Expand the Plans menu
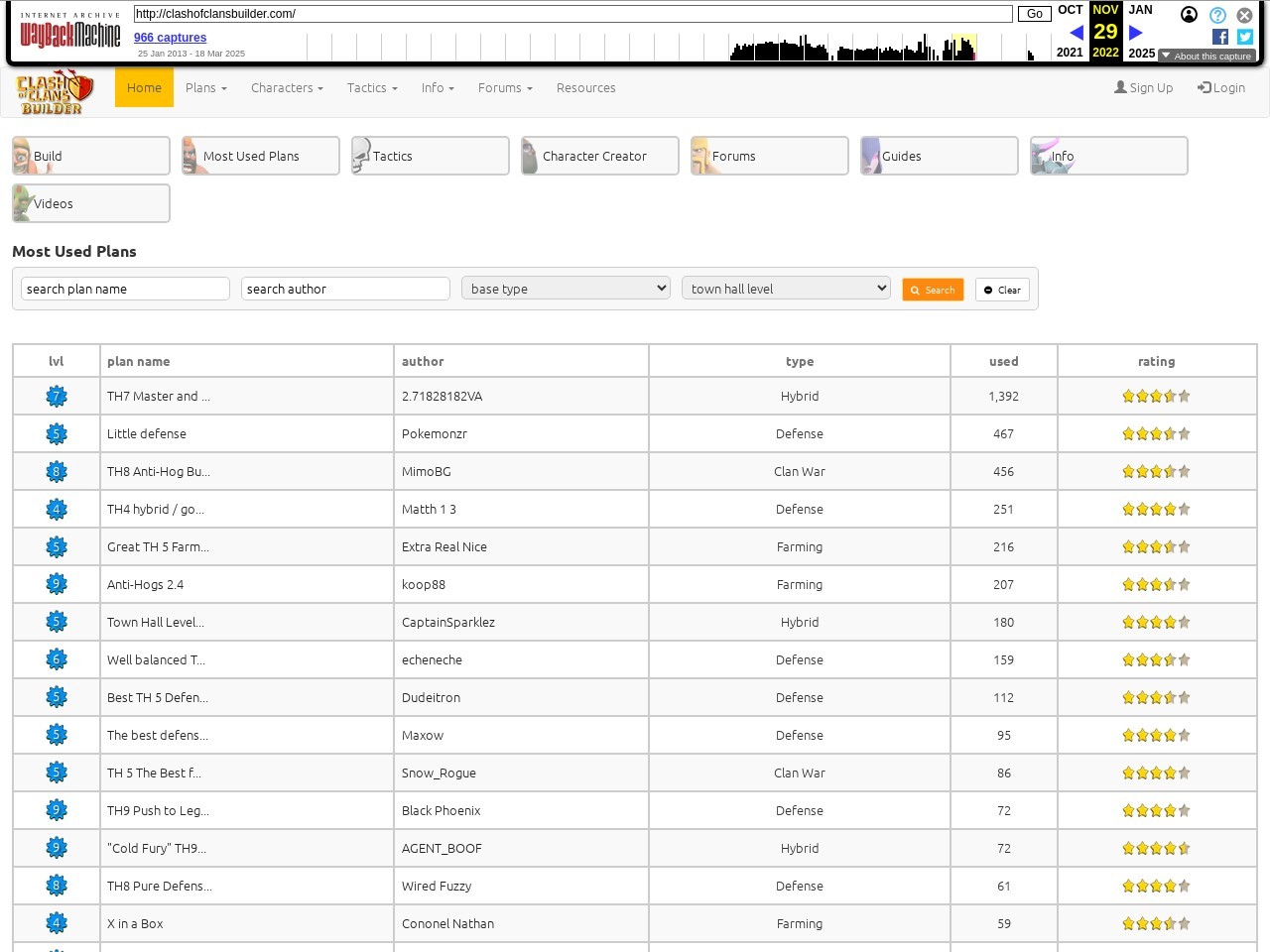 [206, 88]
